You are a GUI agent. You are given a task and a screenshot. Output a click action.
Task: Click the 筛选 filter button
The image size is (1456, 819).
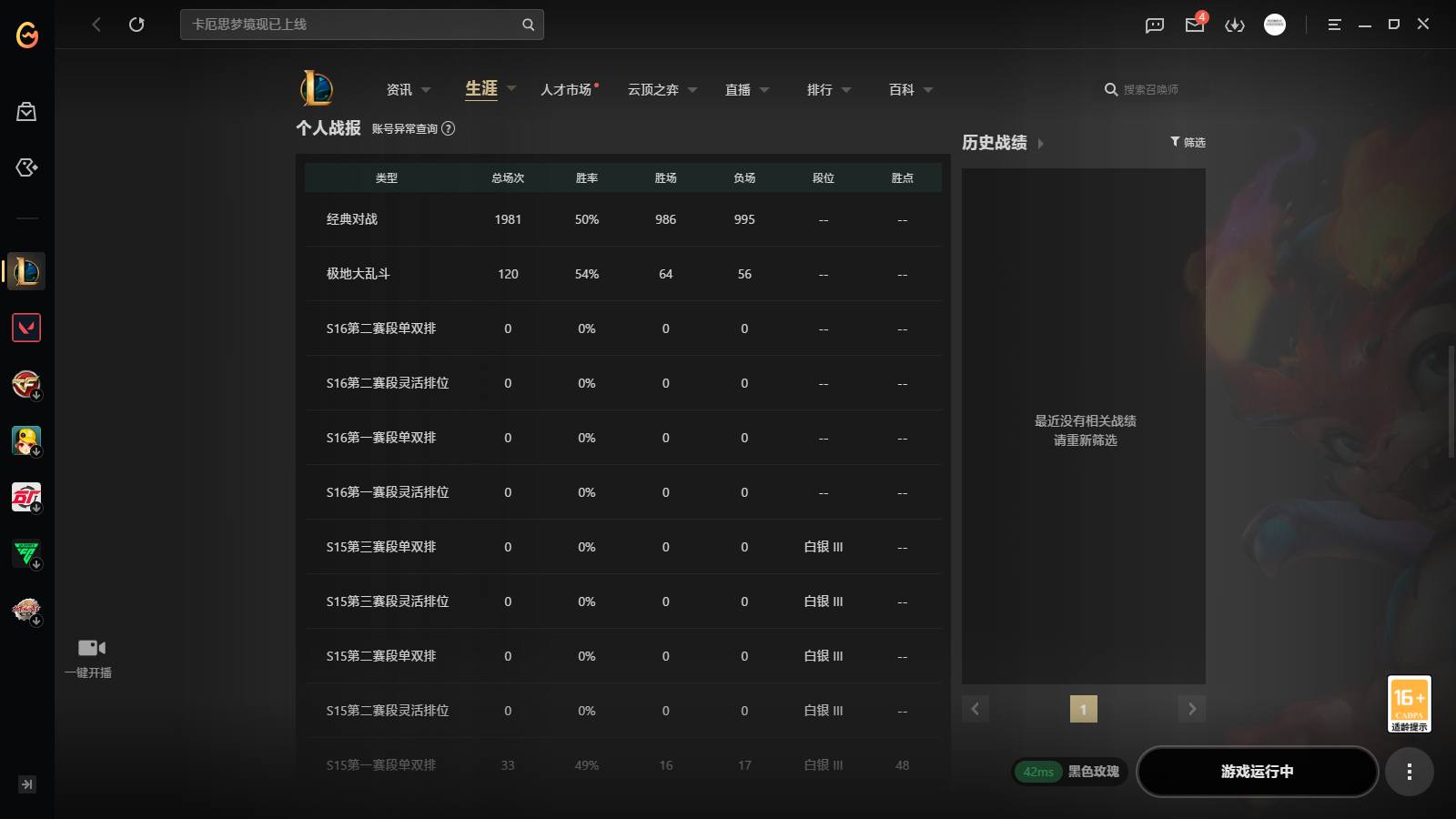1188,142
